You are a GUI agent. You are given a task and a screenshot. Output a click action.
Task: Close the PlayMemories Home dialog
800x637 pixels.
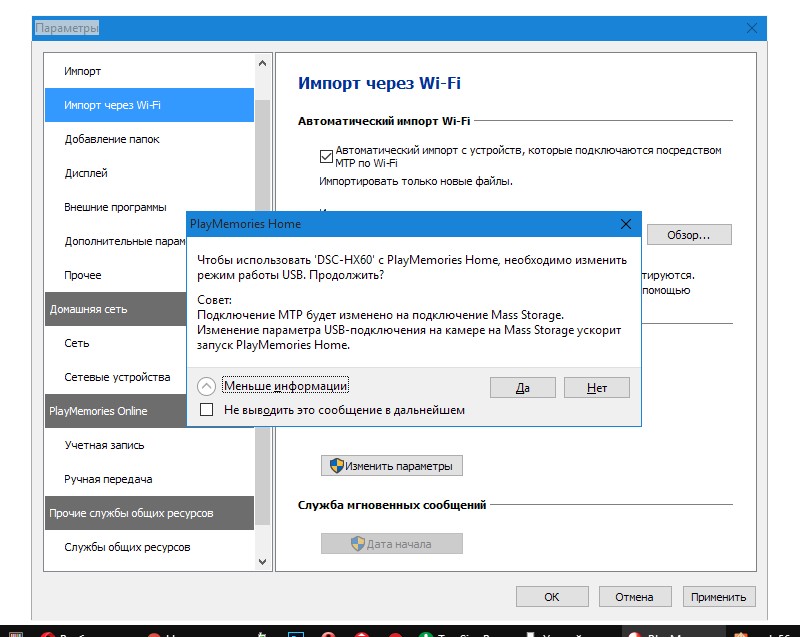(x=626, y=224)
